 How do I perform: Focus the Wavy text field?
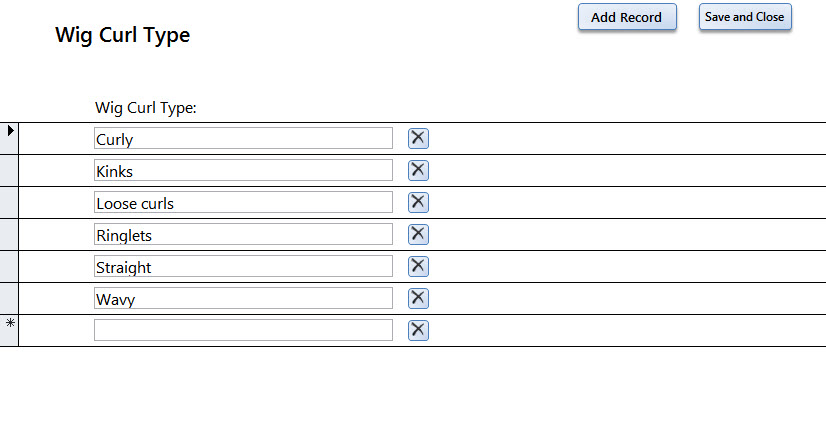coord(243,298)
